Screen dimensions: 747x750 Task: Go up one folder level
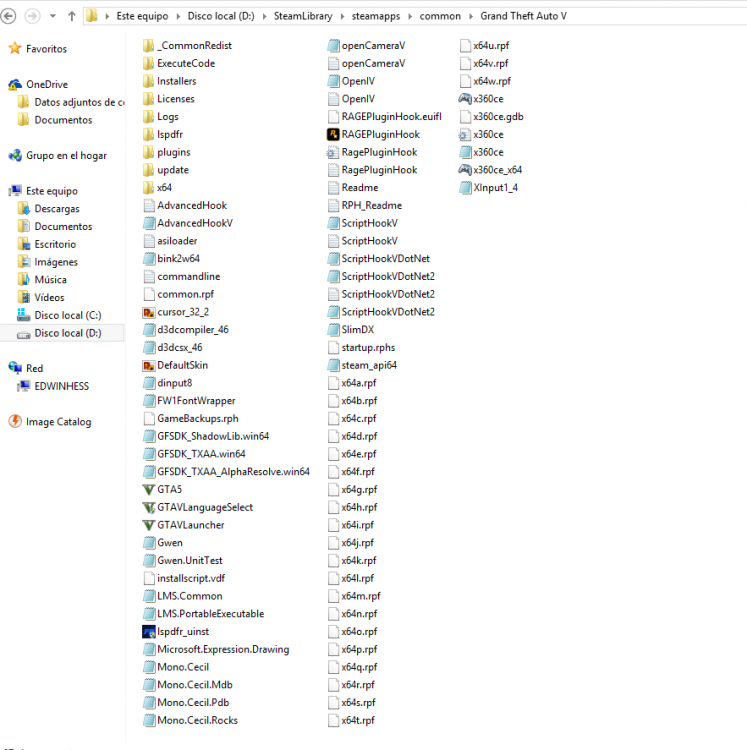72,16
